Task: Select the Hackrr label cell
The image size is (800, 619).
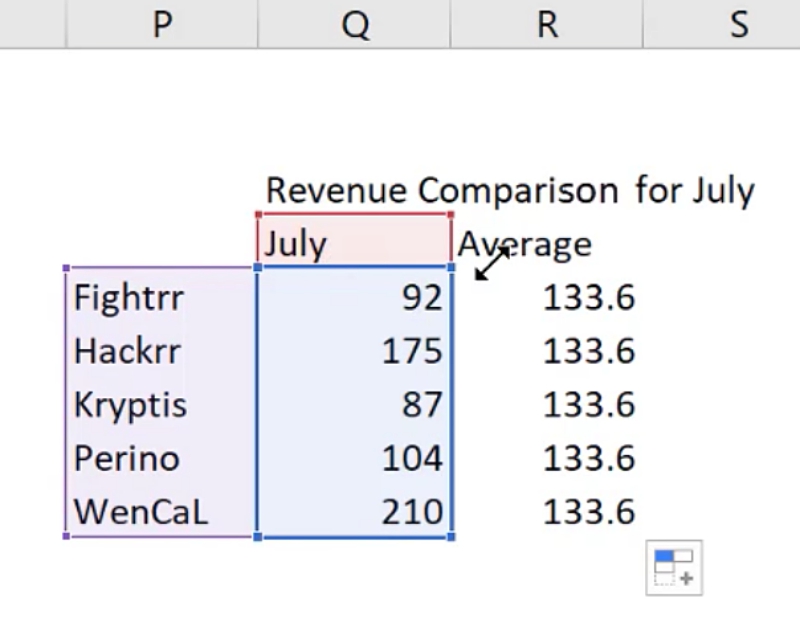Action: tap(161, 351)
